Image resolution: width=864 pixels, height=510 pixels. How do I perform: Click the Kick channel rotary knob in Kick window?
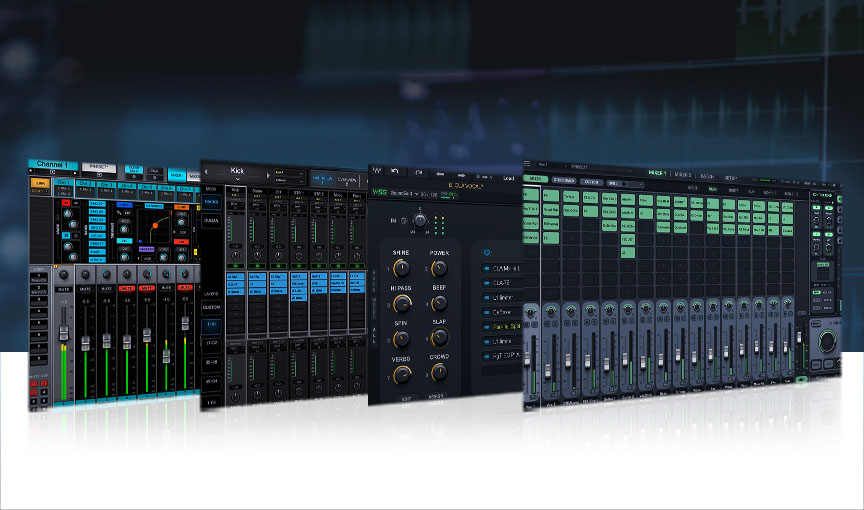pyautogui.click(x=236, y=256)
